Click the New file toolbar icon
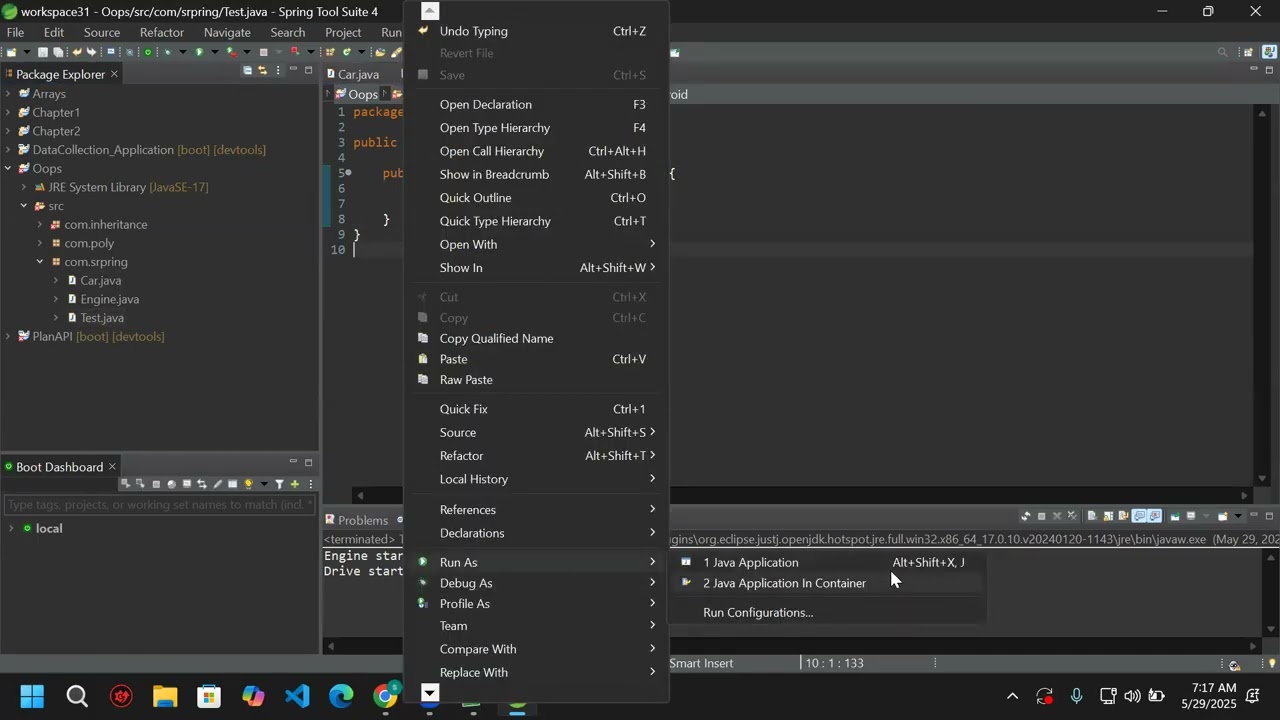Image resolution: width=1280 pixels, height=720 pixels. click(11, 52)
